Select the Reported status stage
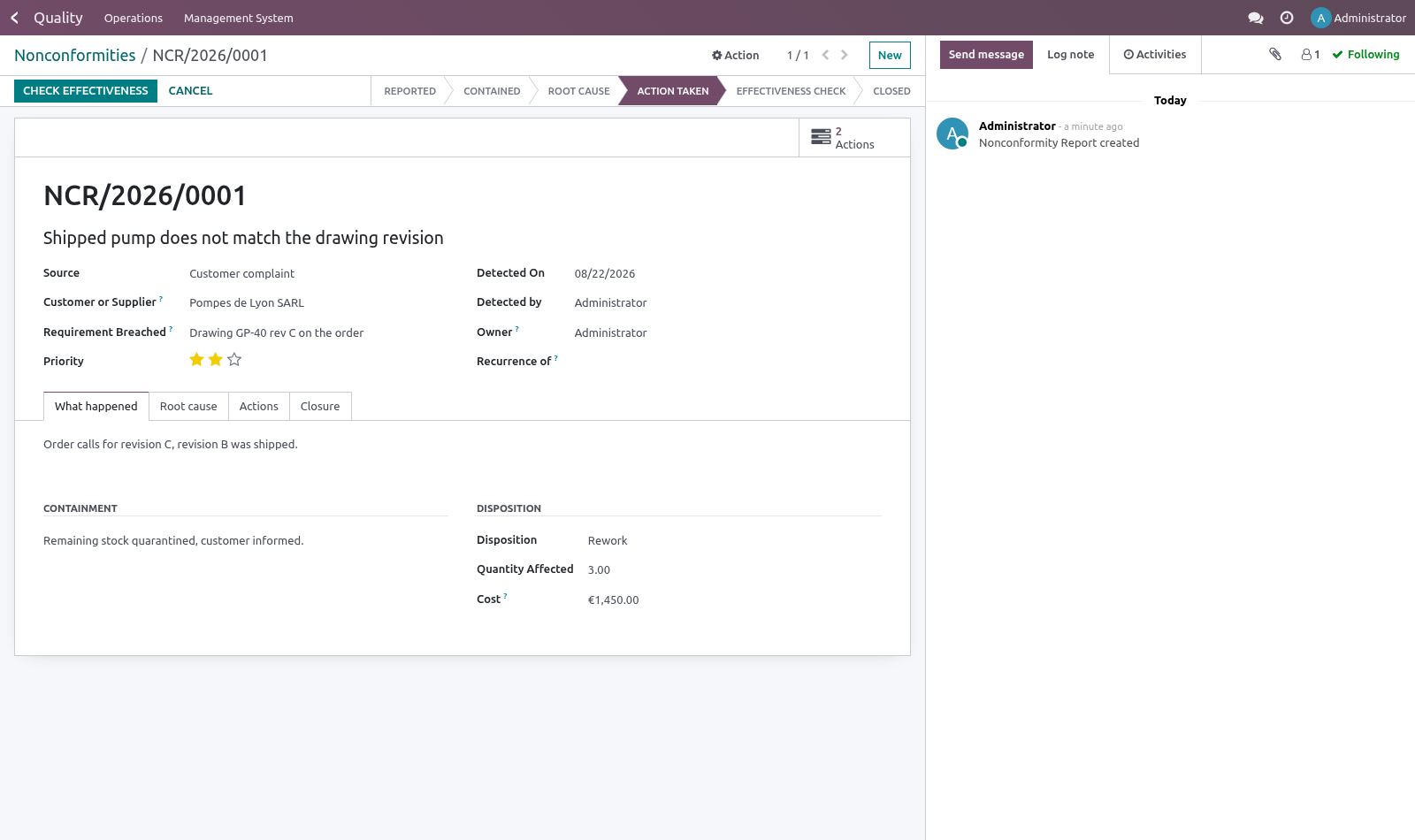Viewport: 1415px width, 840px height. click(409, 91)
